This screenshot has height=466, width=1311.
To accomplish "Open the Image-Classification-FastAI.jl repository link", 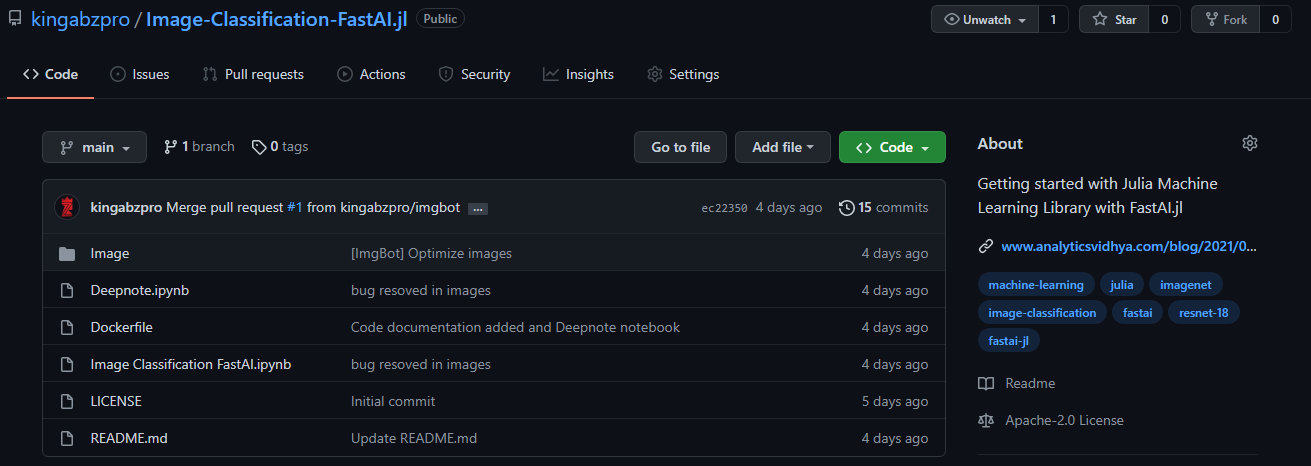I will tap(276, 19).
